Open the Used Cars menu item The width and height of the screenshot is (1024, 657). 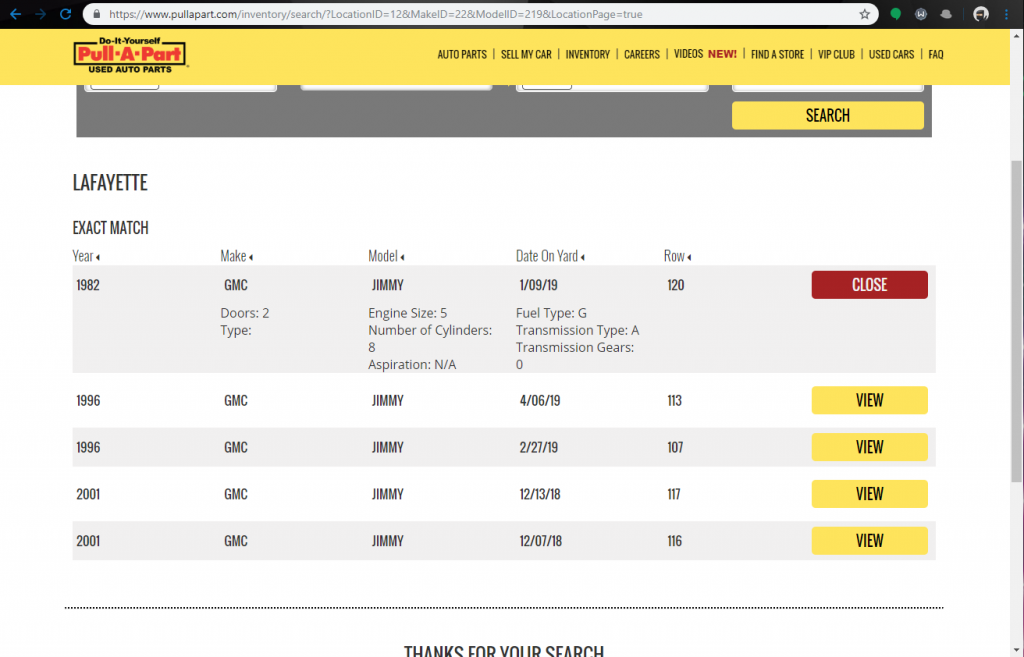(x=891, y=54)
